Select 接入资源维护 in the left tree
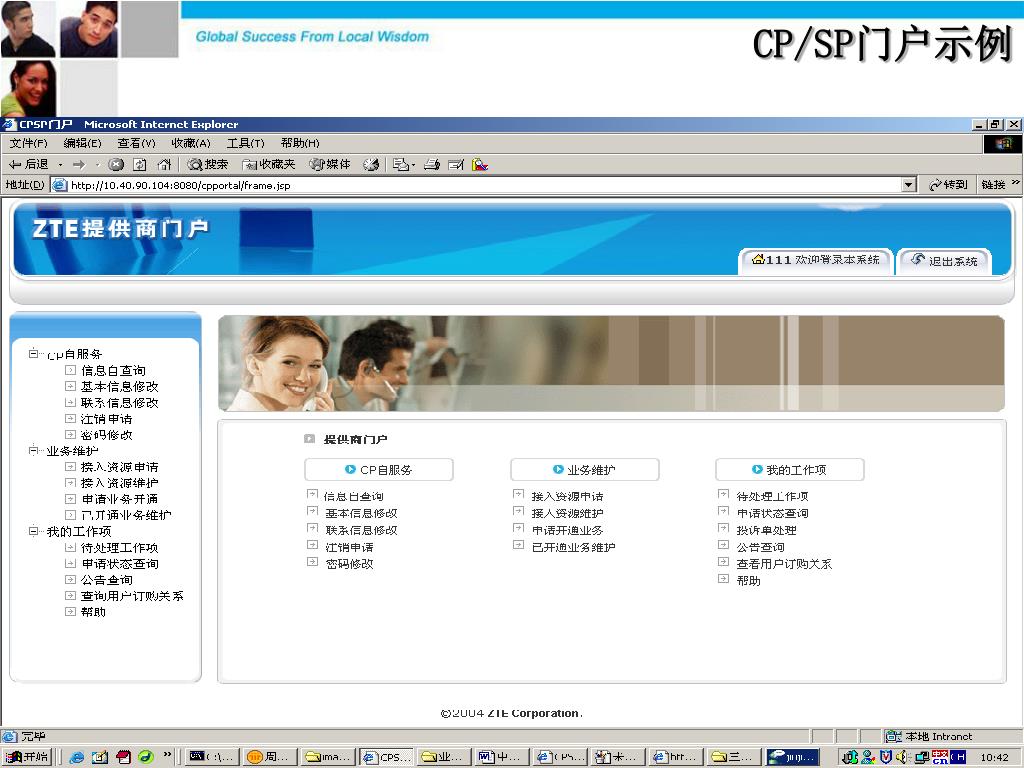 tap(120, 483)
